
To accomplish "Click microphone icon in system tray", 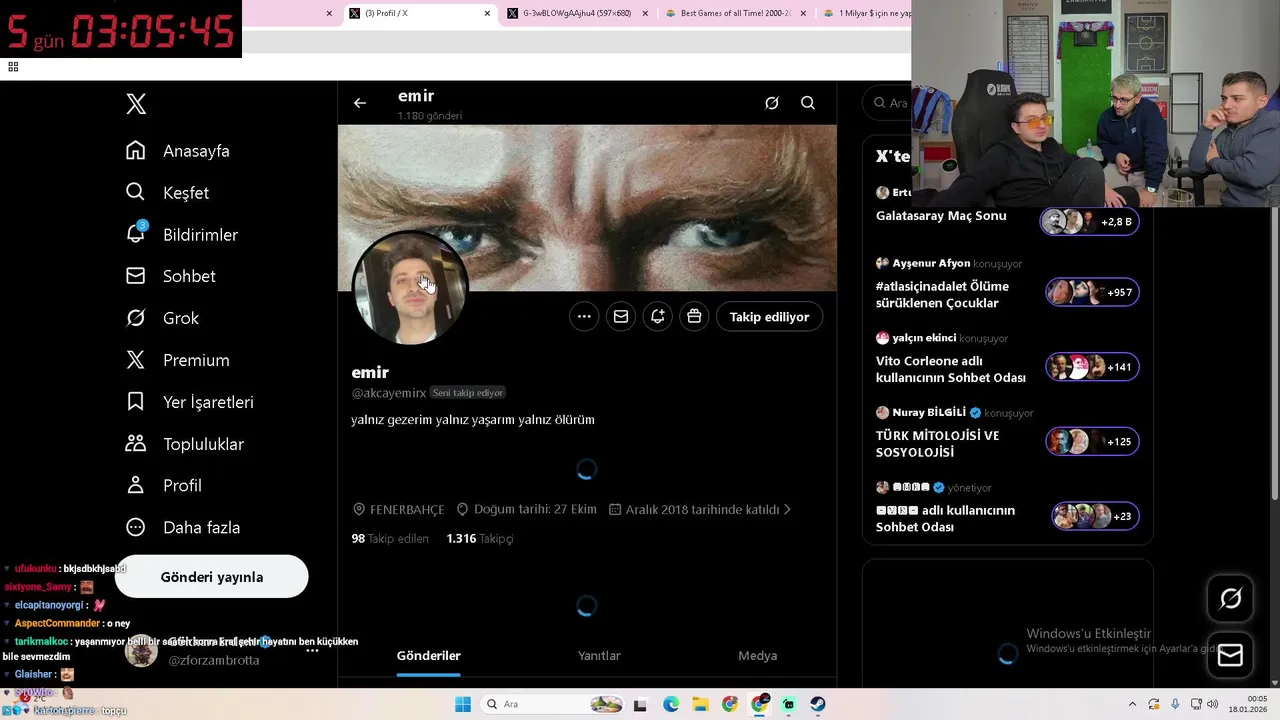I will 1175,704.
